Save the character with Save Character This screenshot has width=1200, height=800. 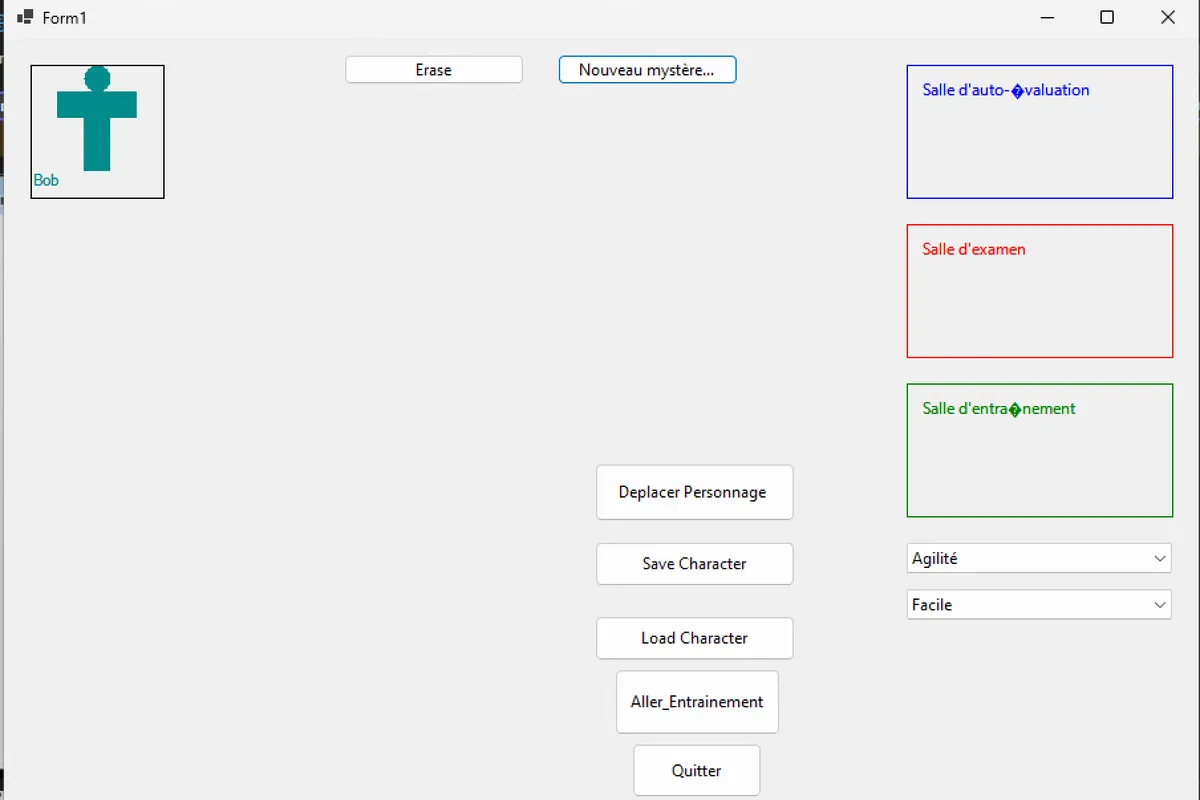point(694,564)
